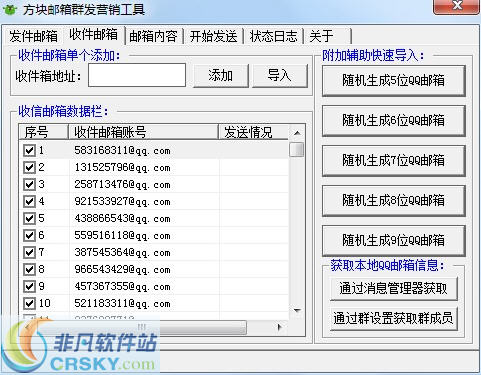Click the 收件箱地址 input field
The image size is (481, 375).
[137, 75]
